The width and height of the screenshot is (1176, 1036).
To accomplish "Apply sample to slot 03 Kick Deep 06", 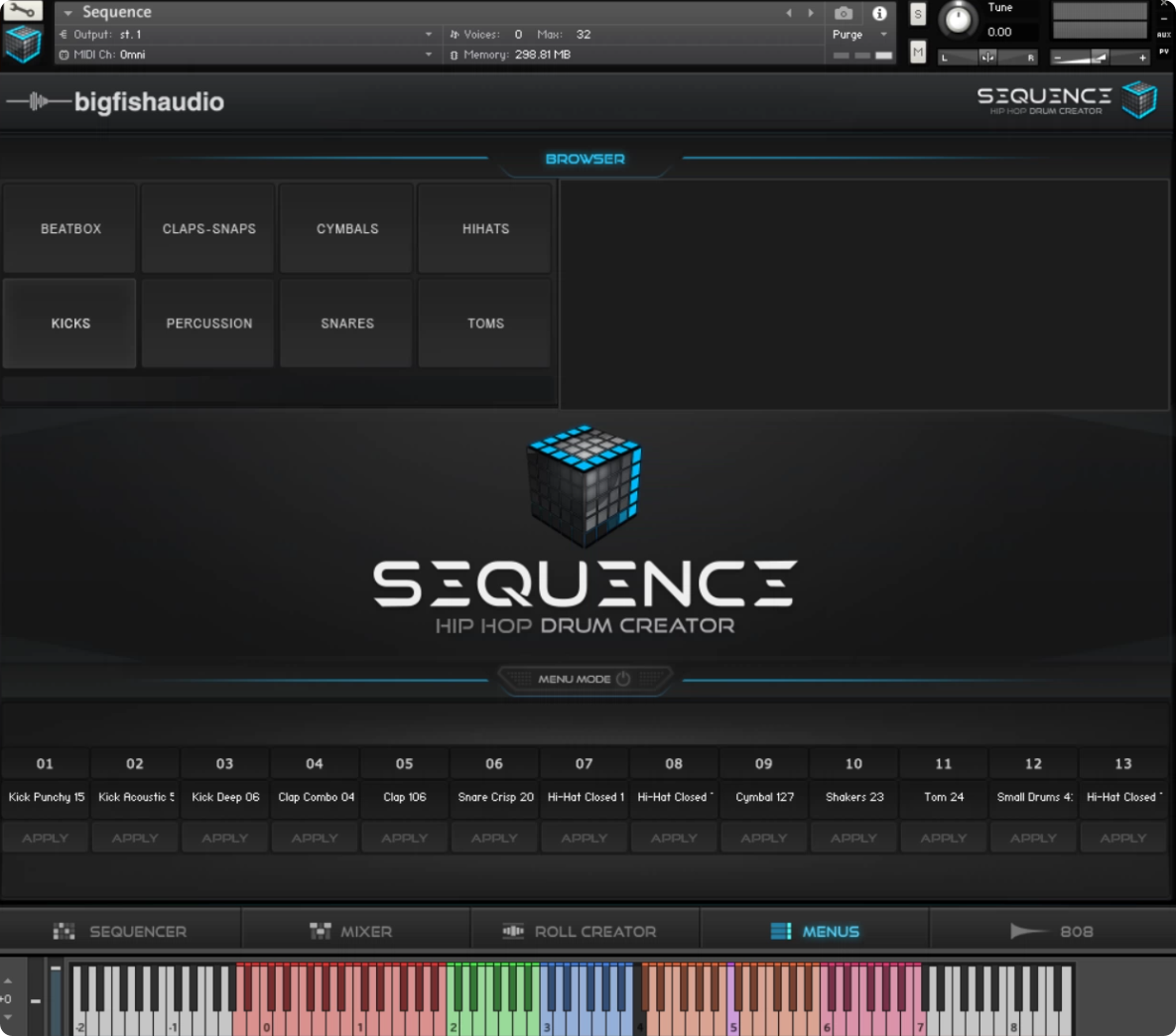I will pos(225,838).
